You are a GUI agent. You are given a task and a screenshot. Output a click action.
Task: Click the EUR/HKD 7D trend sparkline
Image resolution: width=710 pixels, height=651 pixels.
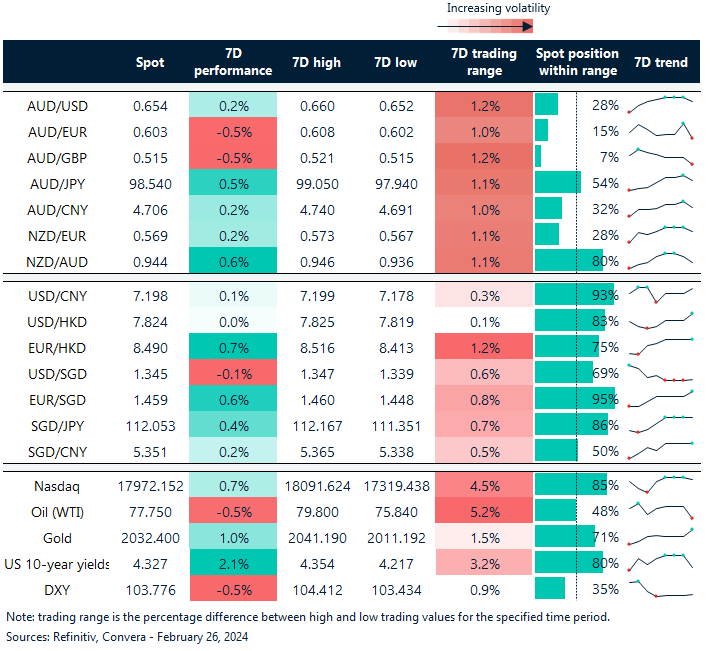coord(660,347)
